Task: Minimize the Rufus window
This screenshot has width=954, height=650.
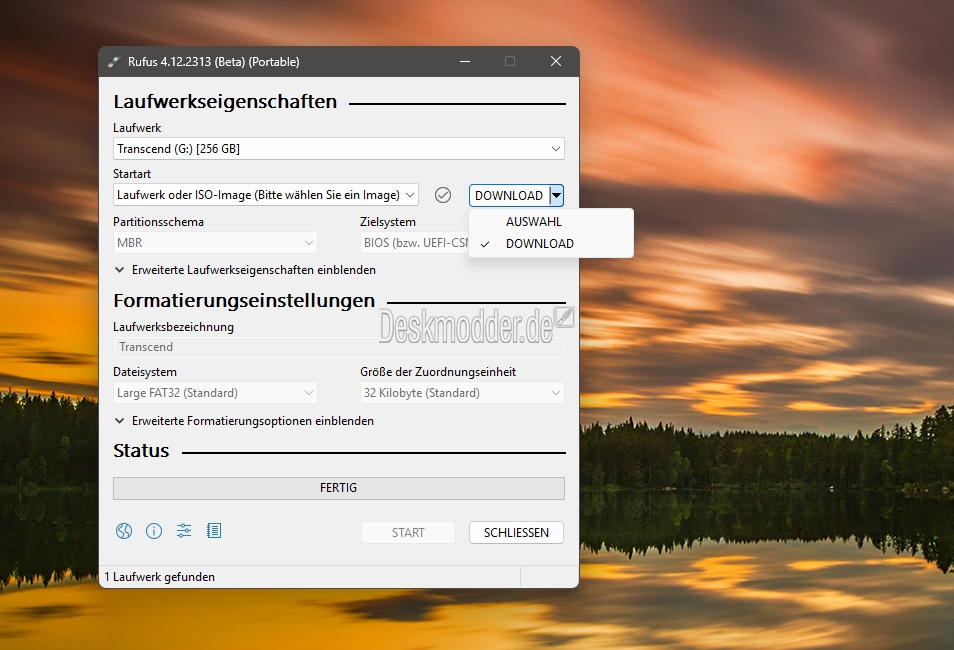Action: click(x=464, y=62)
